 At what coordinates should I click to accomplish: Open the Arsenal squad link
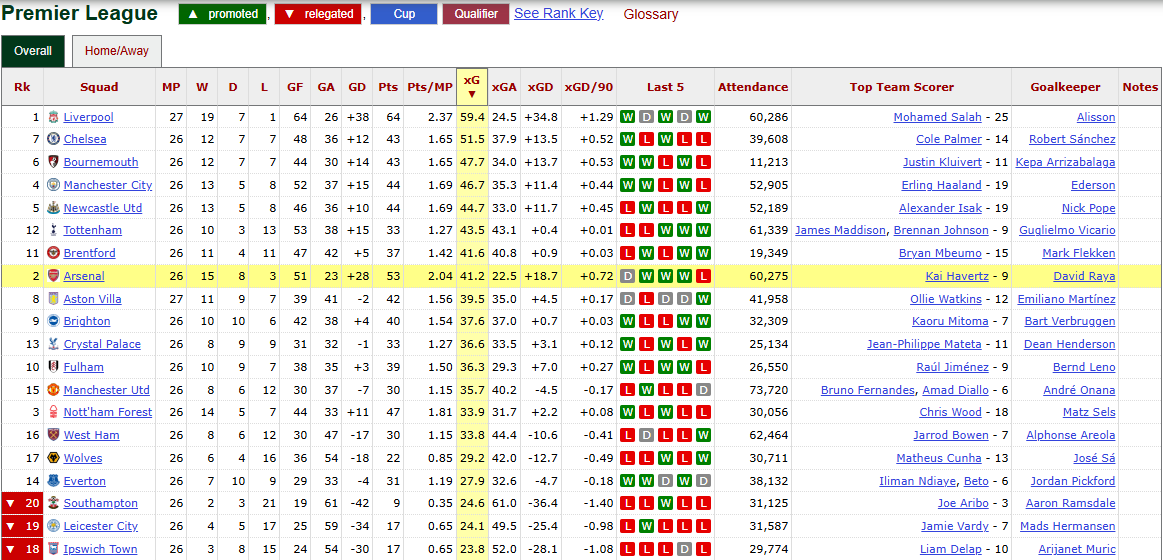click(84, 276)
